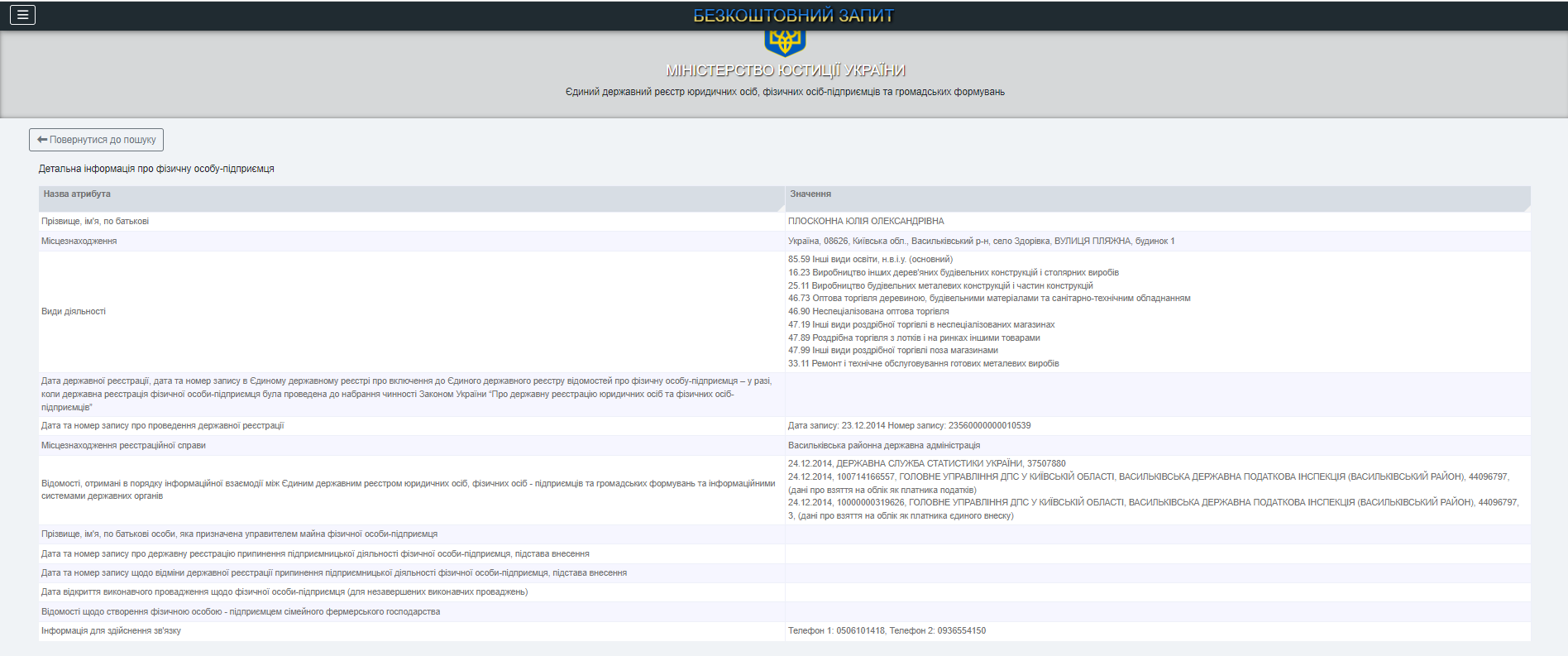
Task: Click the 'Єдиний державний реєстр' subtitle text
Action: (x=784, y=92)
